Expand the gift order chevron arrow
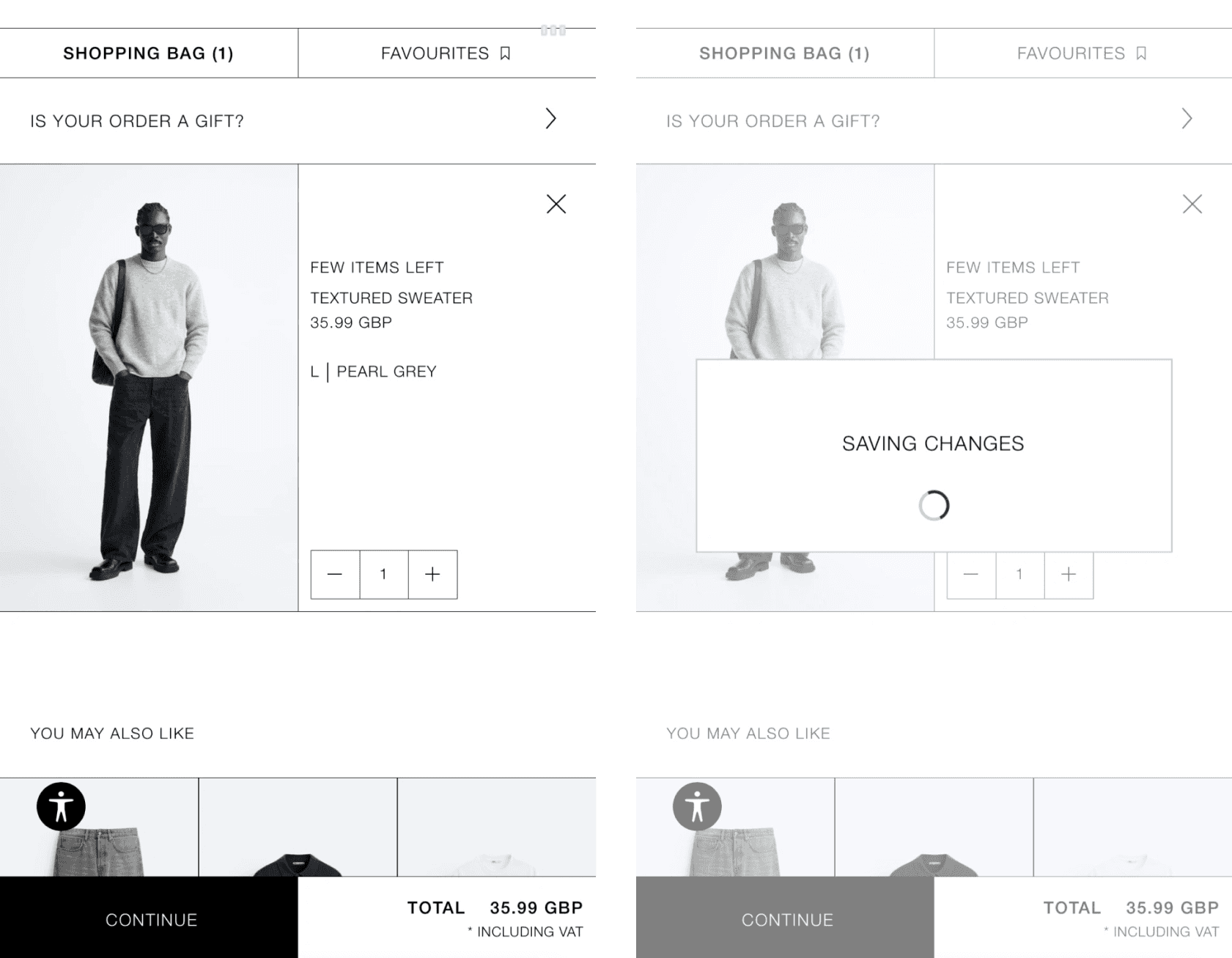This screenshot has width=1232, height=958. (550, 119)
